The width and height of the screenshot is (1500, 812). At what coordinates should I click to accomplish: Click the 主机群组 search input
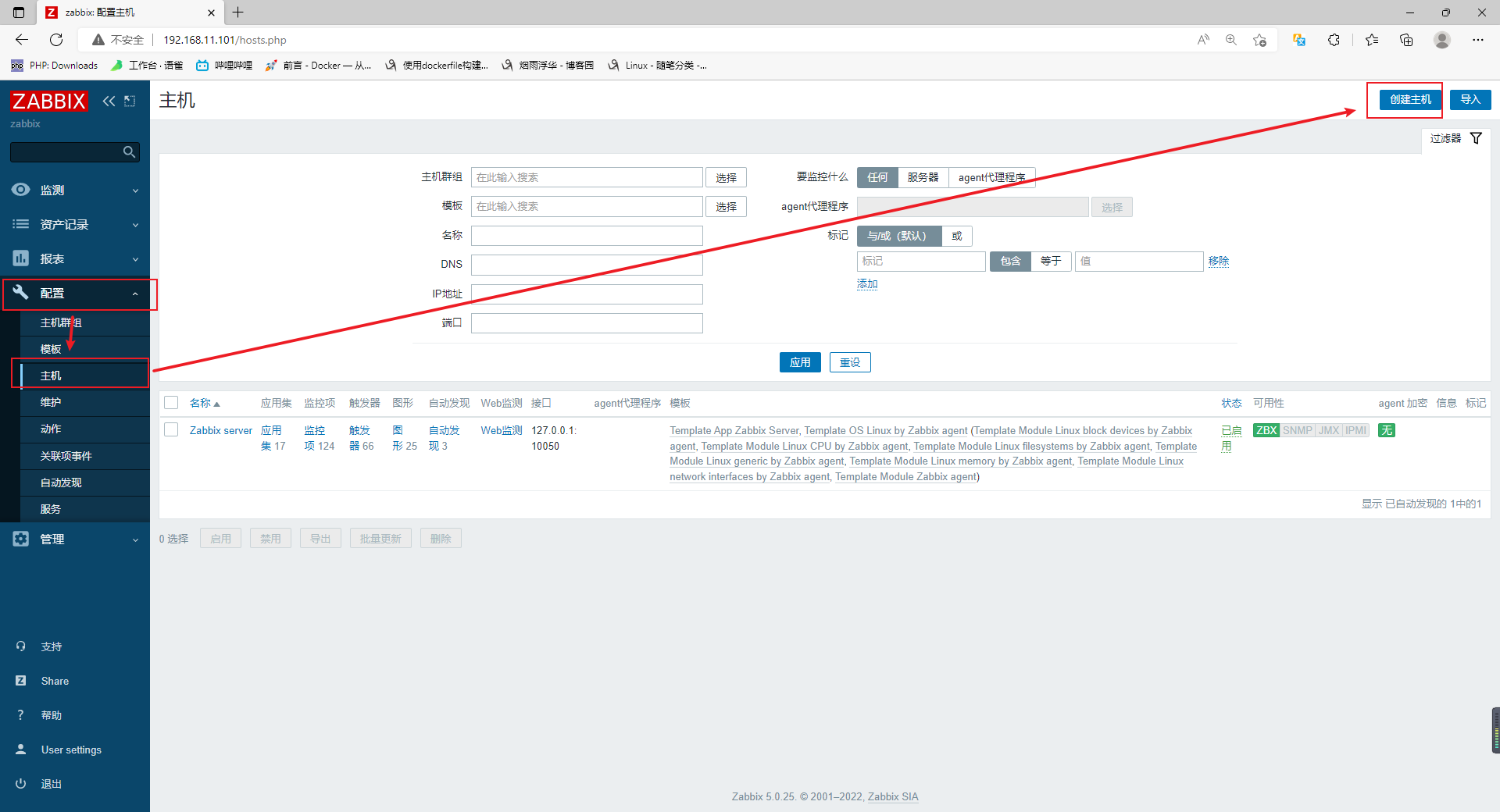pyautogui.click(x=587, y=177)
